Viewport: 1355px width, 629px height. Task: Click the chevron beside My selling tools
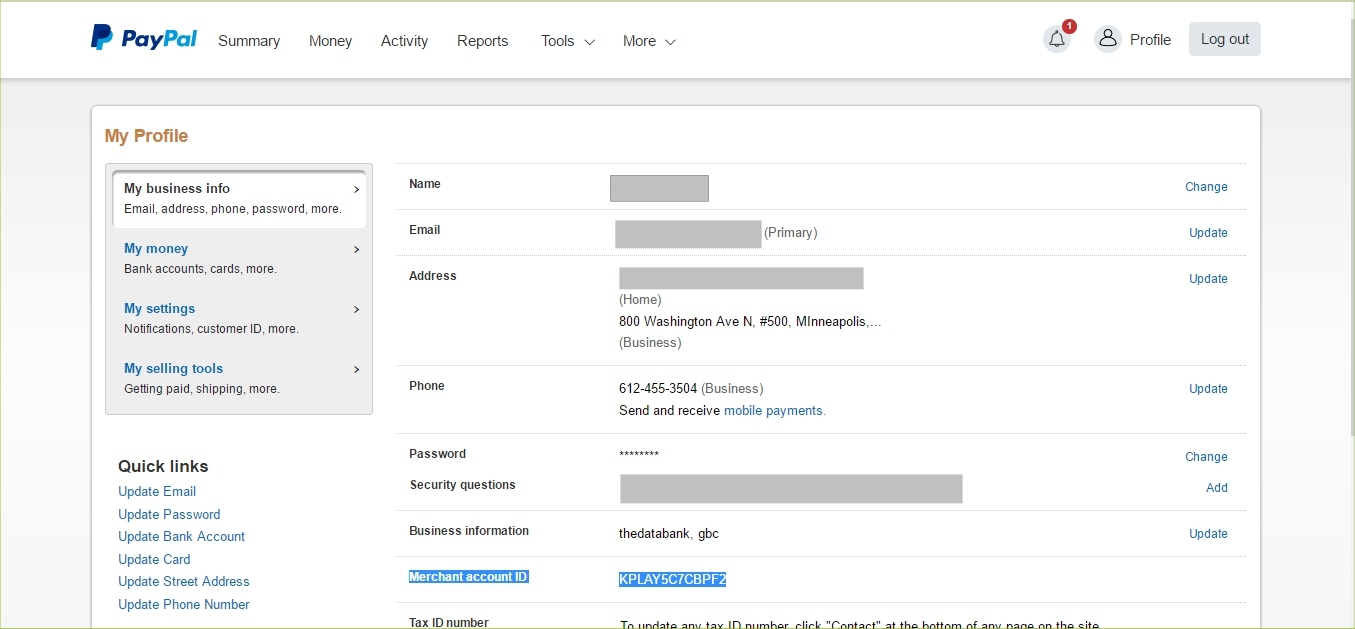pos(356,369)
